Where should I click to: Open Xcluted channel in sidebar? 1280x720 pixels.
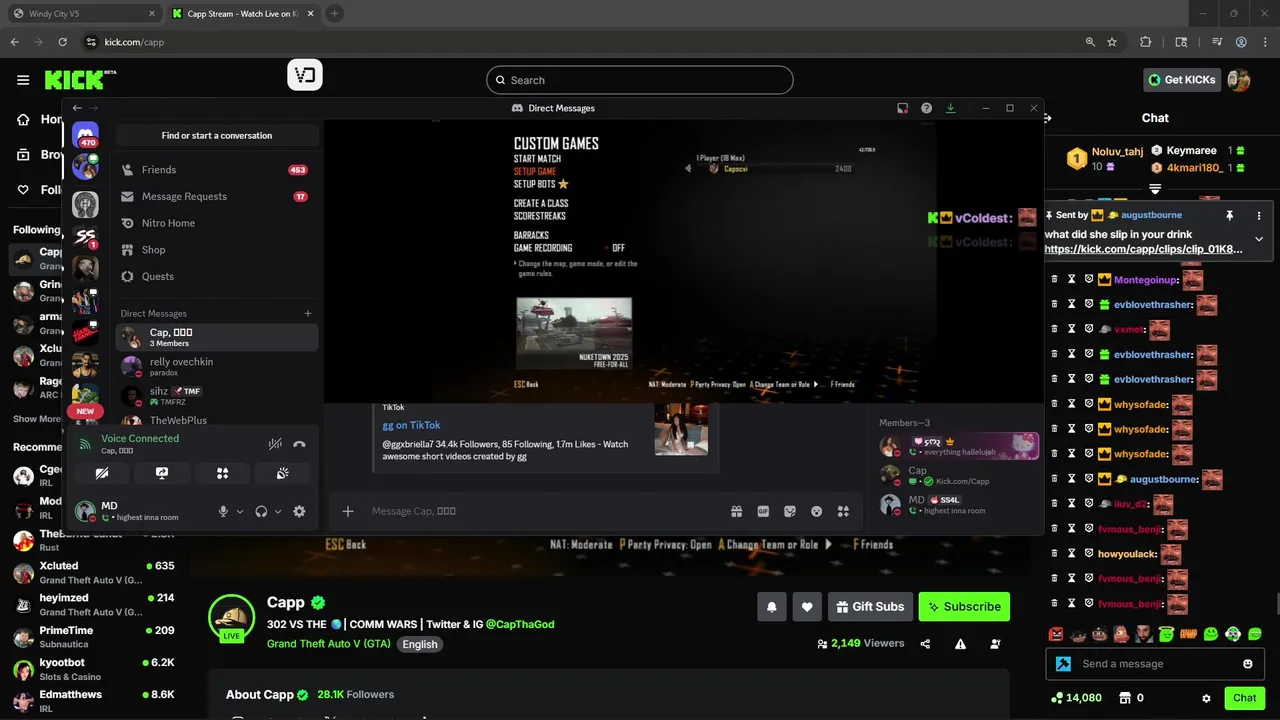coord(95,572)
